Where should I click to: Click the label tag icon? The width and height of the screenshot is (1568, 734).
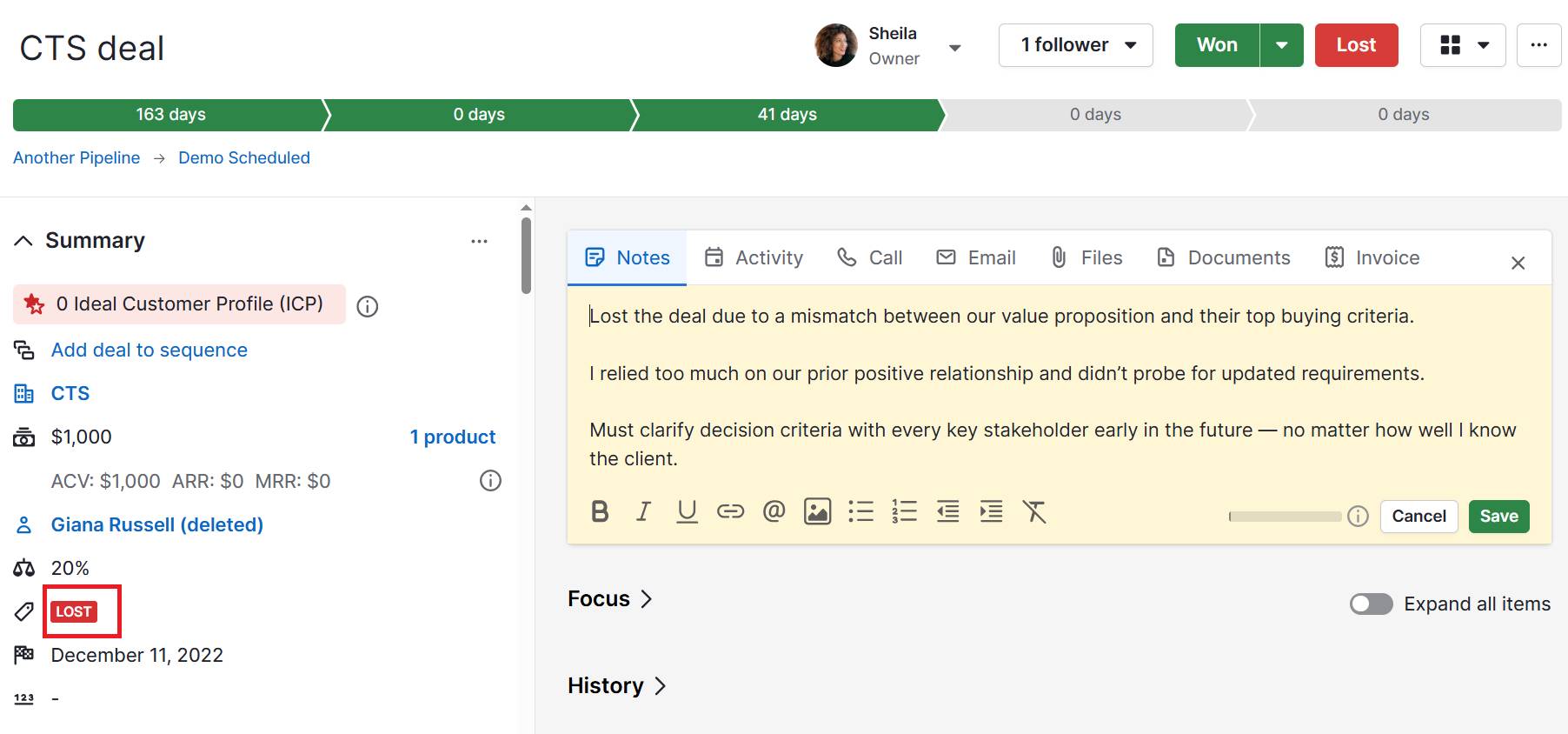point(23,611)
